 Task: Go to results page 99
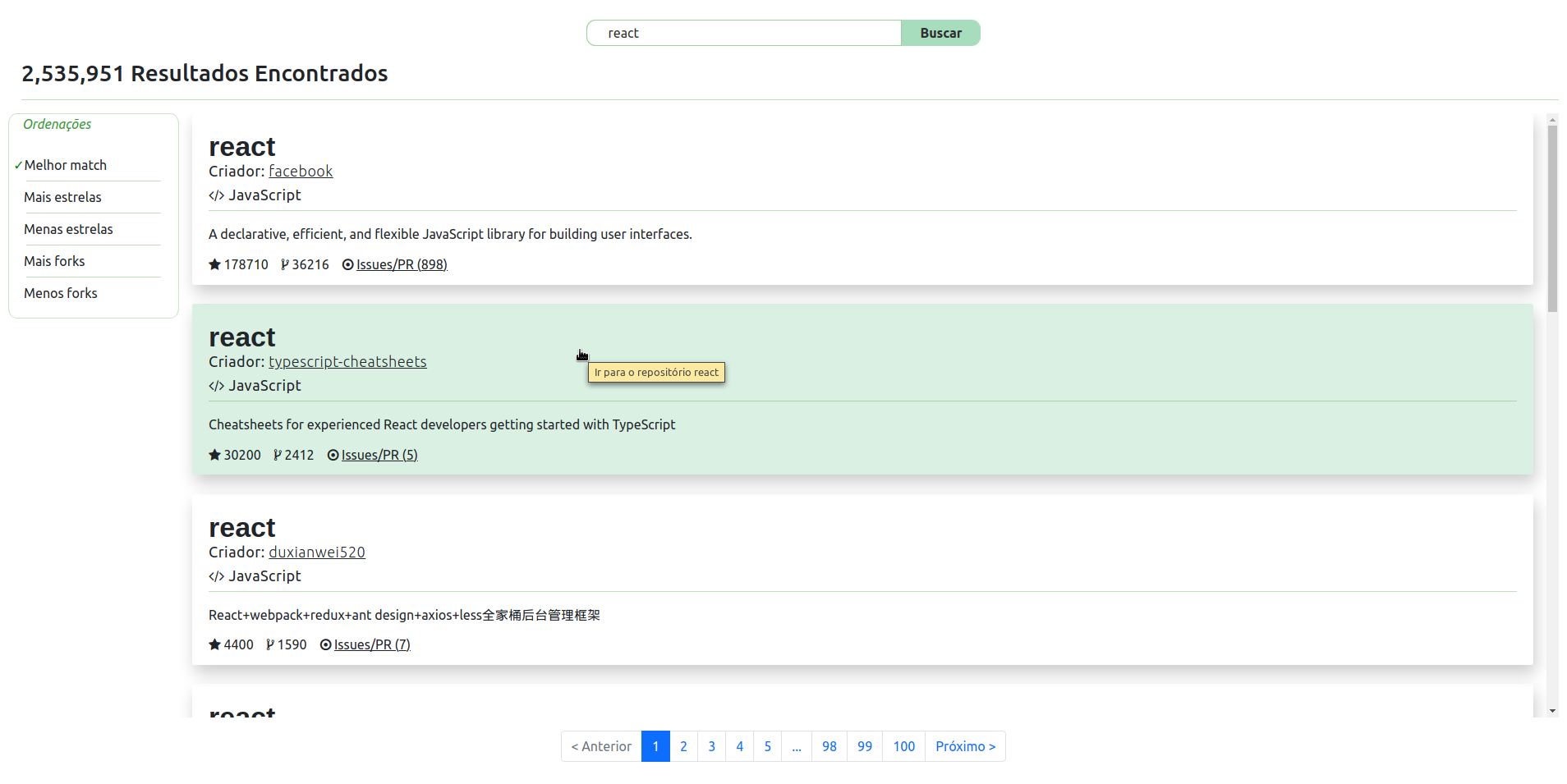(x=865, y=746)
